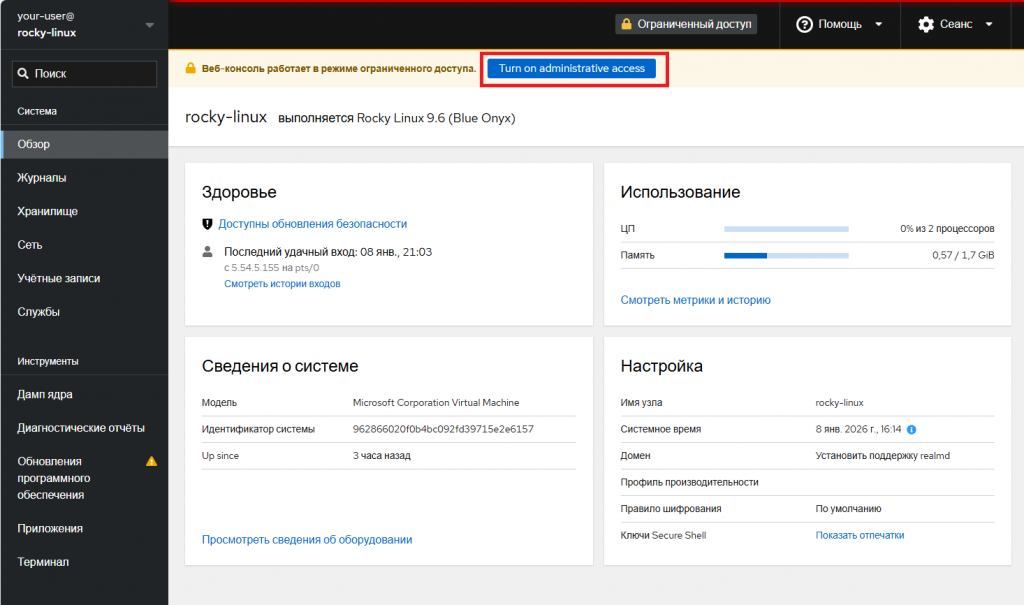The image size is (1024, 605).
Task: Click the user icon next to last login entry
Action: click(x=207, y=252)
